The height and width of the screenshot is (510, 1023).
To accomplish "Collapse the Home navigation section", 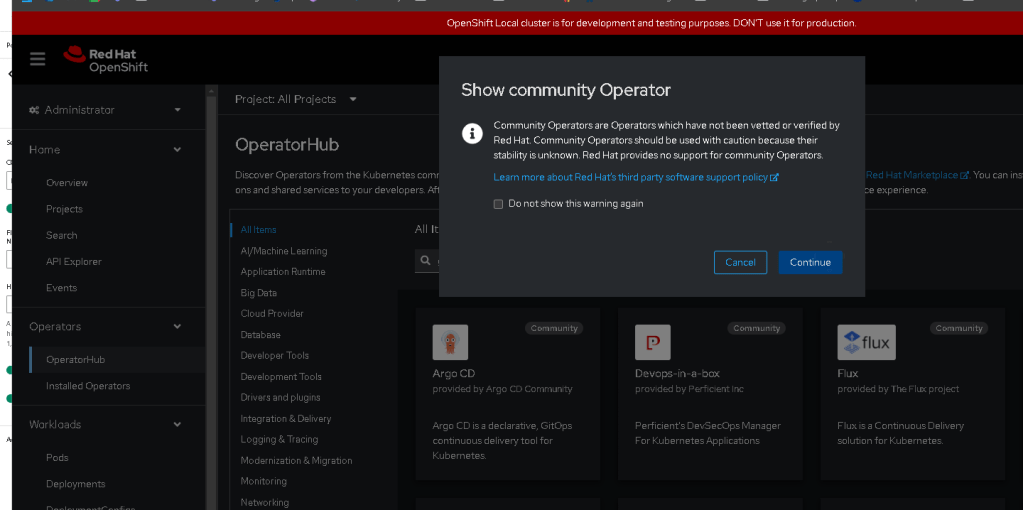I will coord(105,149).
